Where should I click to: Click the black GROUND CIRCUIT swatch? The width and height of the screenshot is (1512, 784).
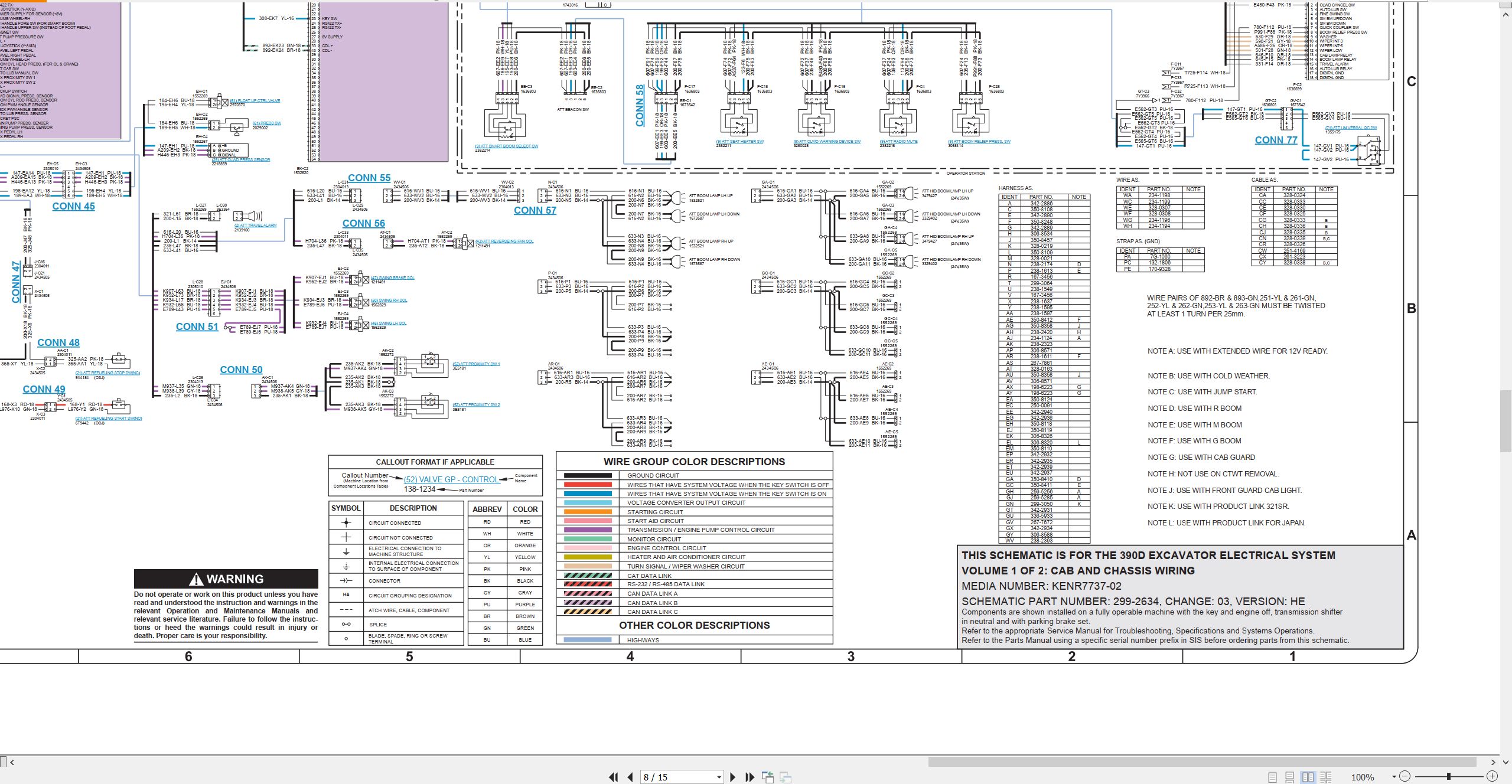[588, 475]
